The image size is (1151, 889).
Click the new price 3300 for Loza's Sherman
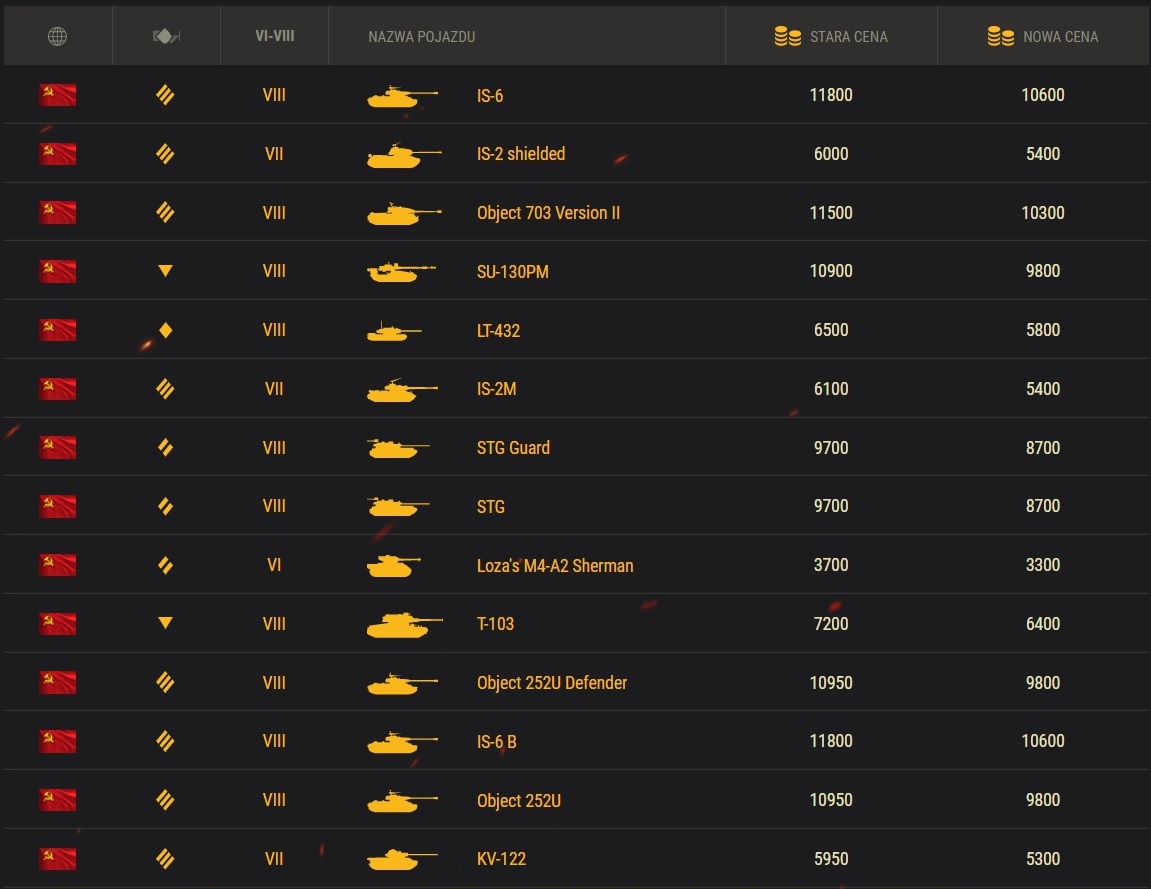(1043, 565)
